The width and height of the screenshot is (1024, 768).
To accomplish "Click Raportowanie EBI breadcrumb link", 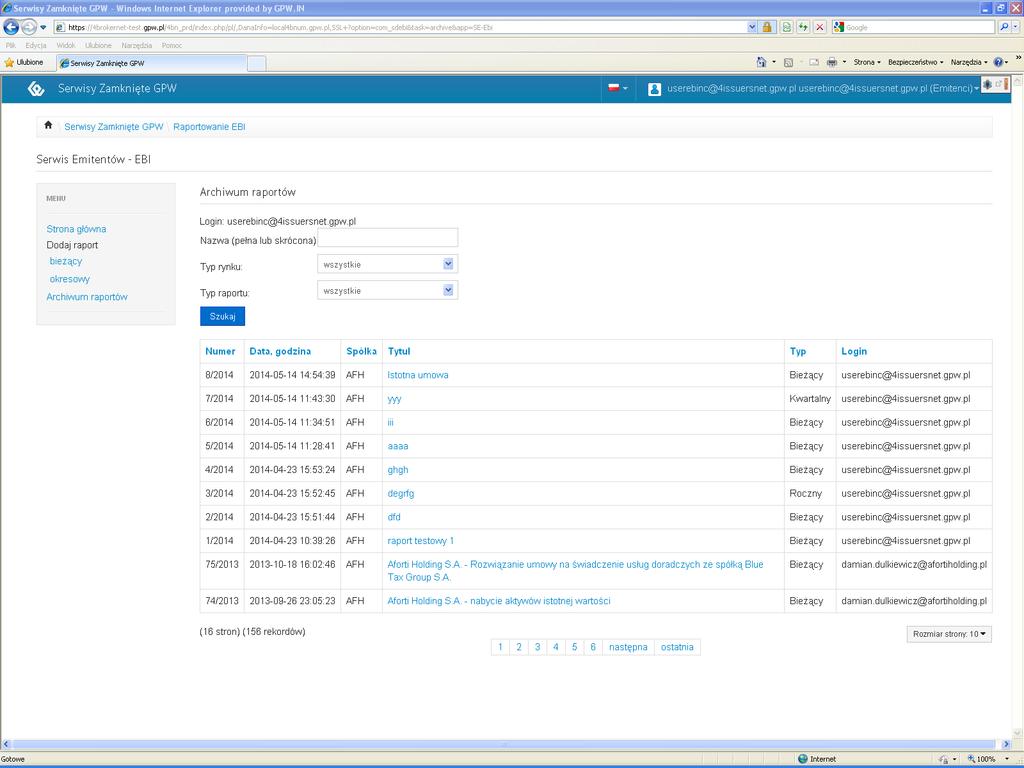I will (x=209, y=127).
